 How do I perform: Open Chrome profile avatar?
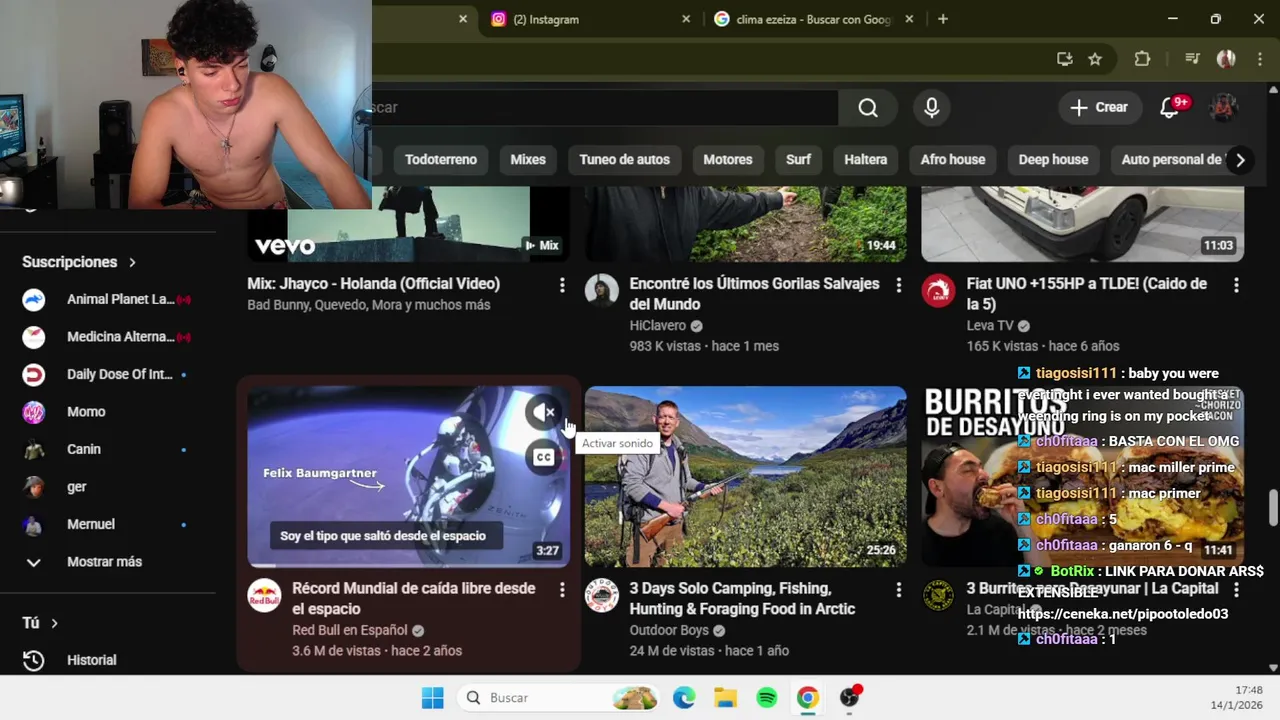(1226, 59)
